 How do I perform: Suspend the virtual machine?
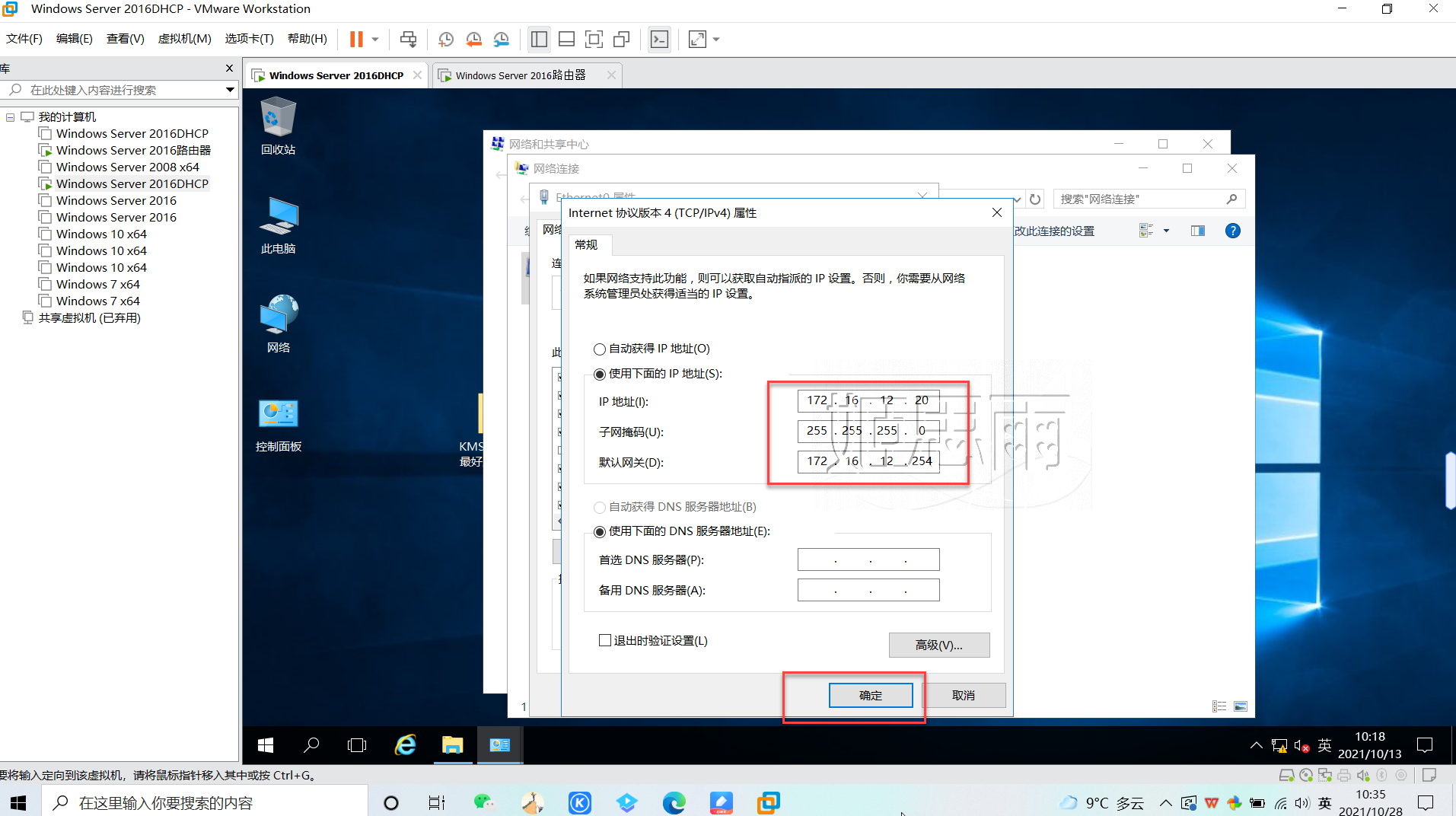[357, 39]
